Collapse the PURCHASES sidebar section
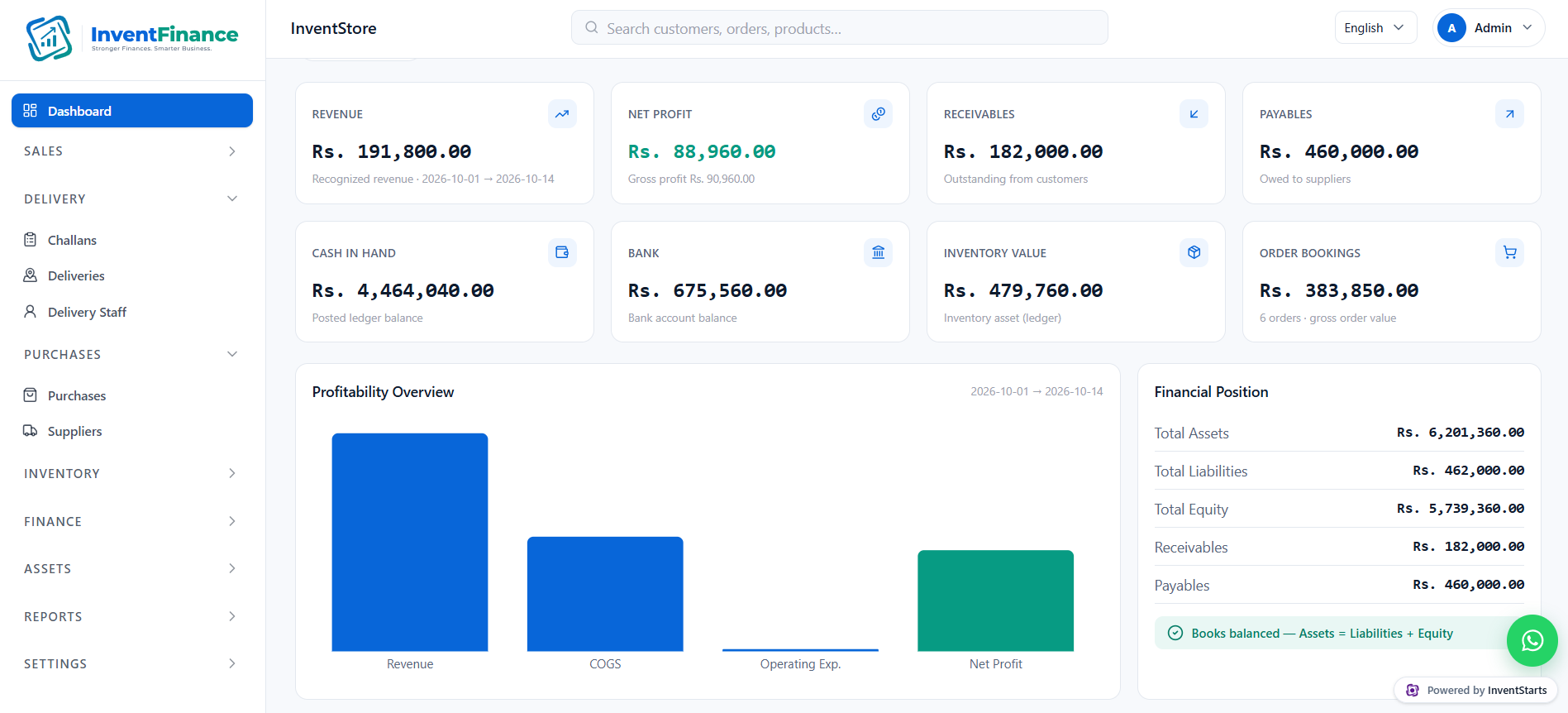 [132, 355]
